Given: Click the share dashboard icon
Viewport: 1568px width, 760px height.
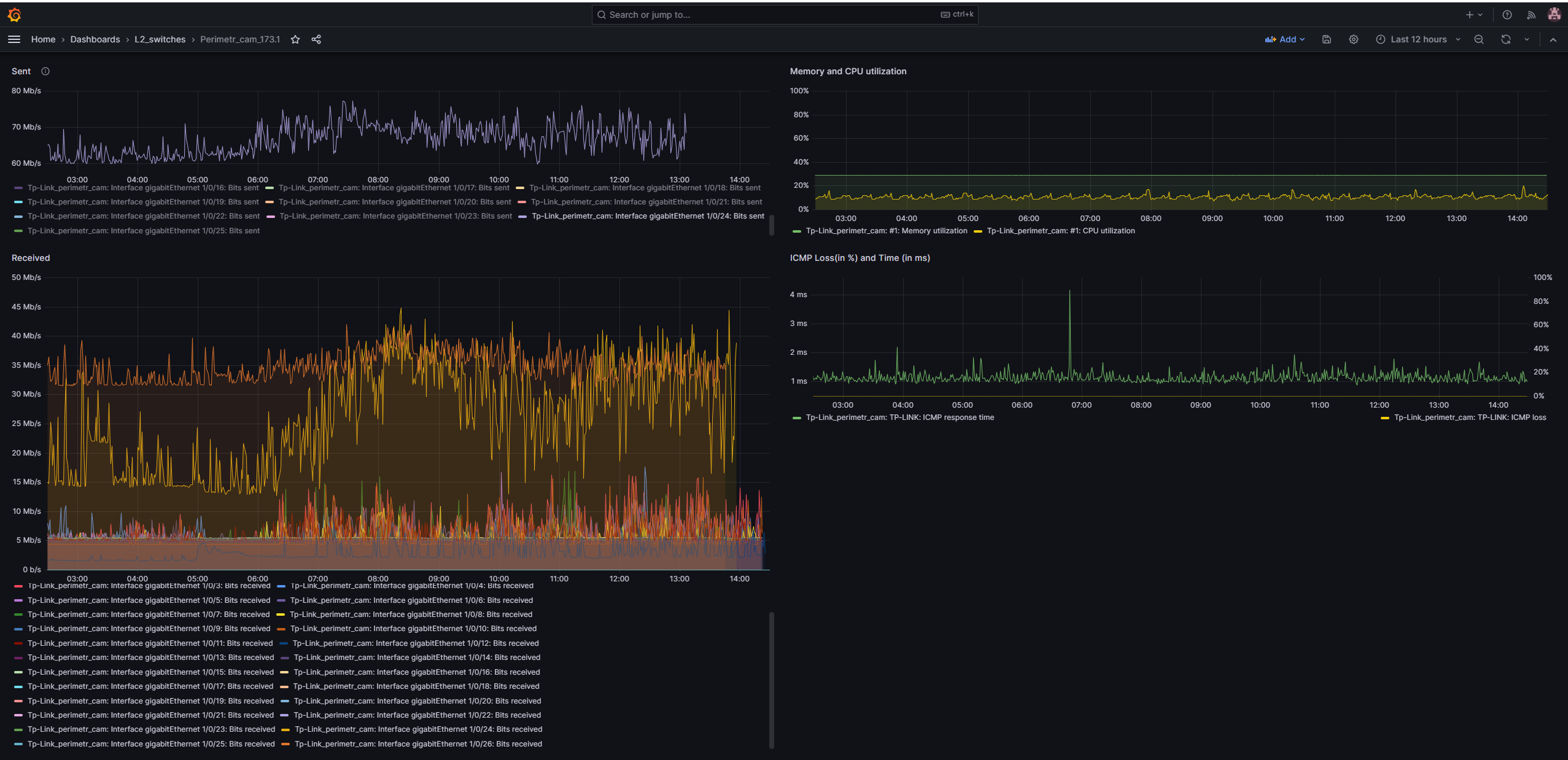Looking at the screenshot, I should (316, 39).
